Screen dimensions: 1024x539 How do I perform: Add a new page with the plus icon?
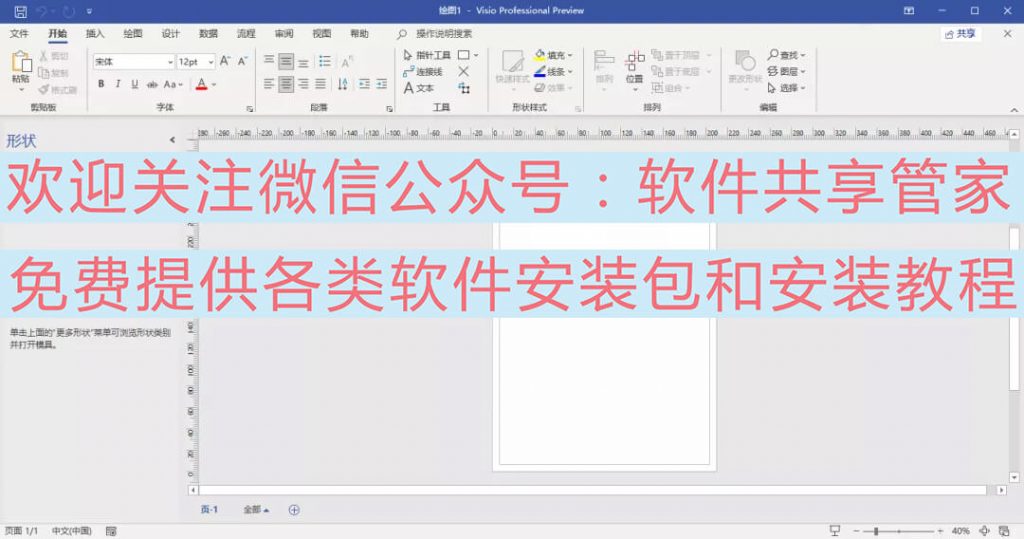(294, 510)
